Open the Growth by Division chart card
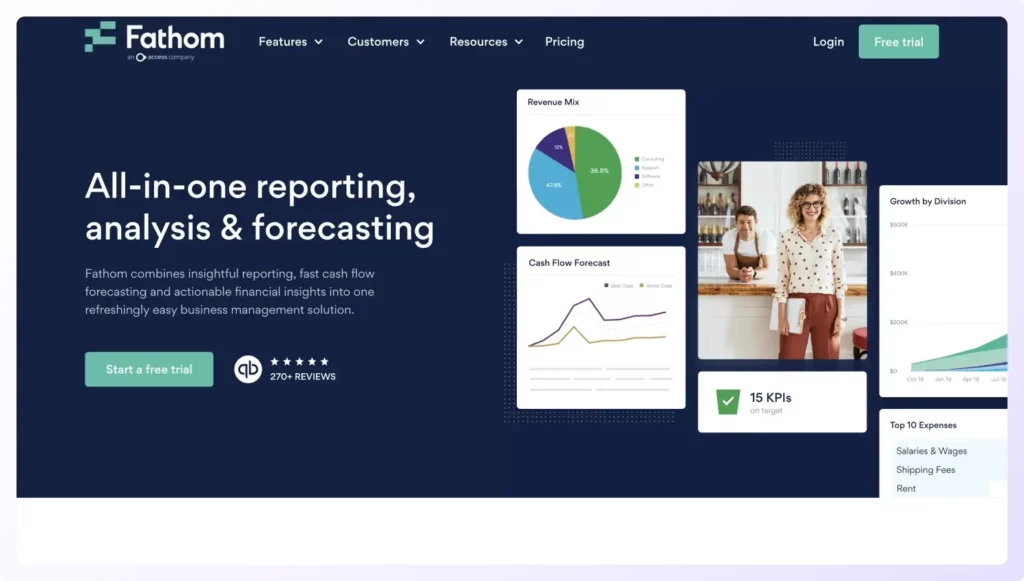 click(943, 291)
